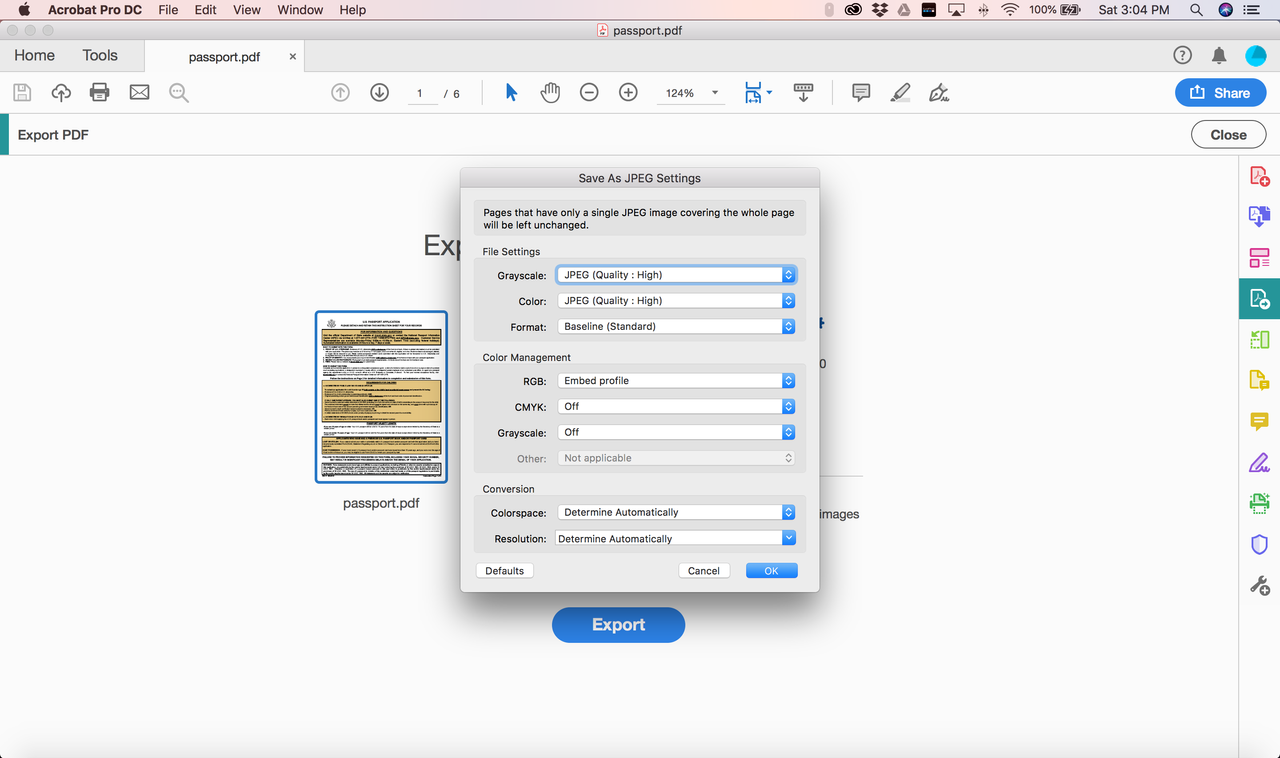Open Combine Files tool in sidebar
Viewport: 1280px width, 758px height.
coord(1259,216)
